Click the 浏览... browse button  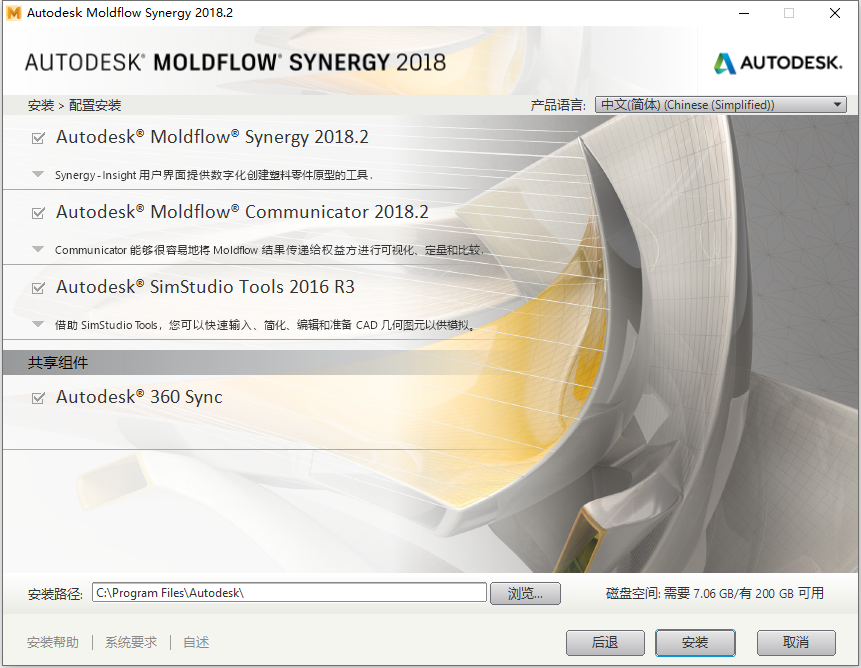coord(525,593)
